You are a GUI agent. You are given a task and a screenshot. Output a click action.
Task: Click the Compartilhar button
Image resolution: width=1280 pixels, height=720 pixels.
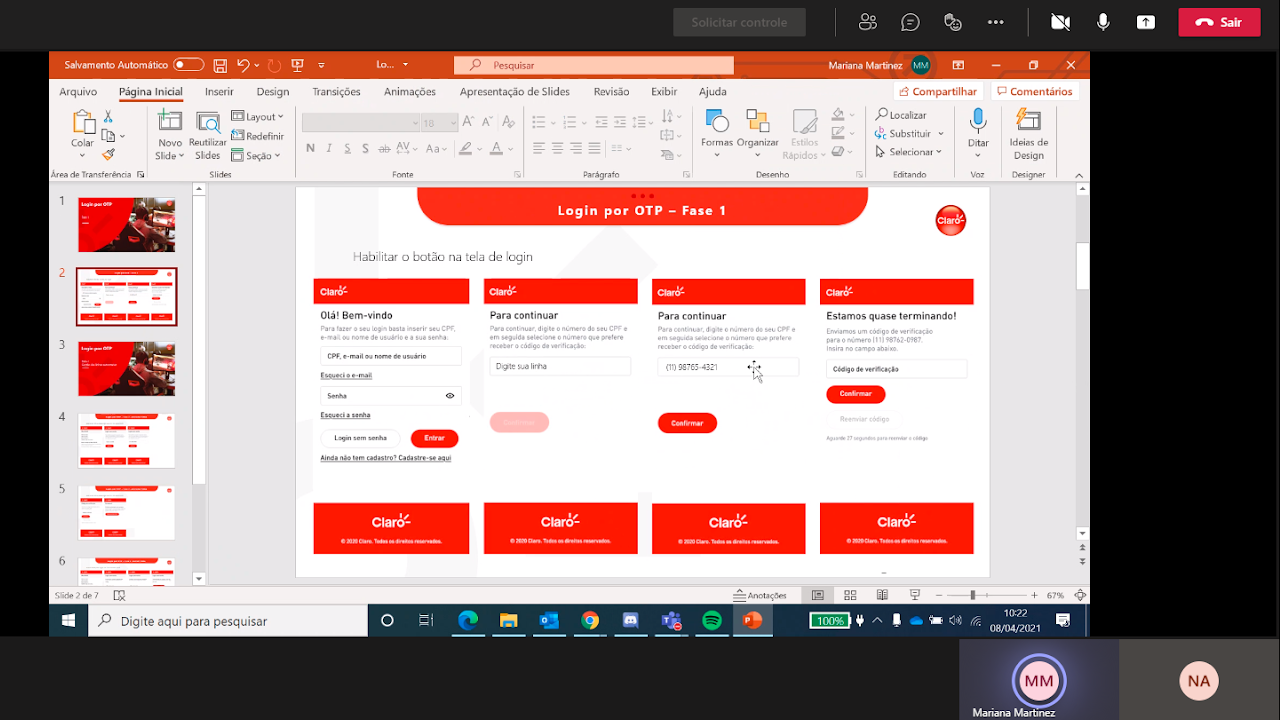[937, 92]
